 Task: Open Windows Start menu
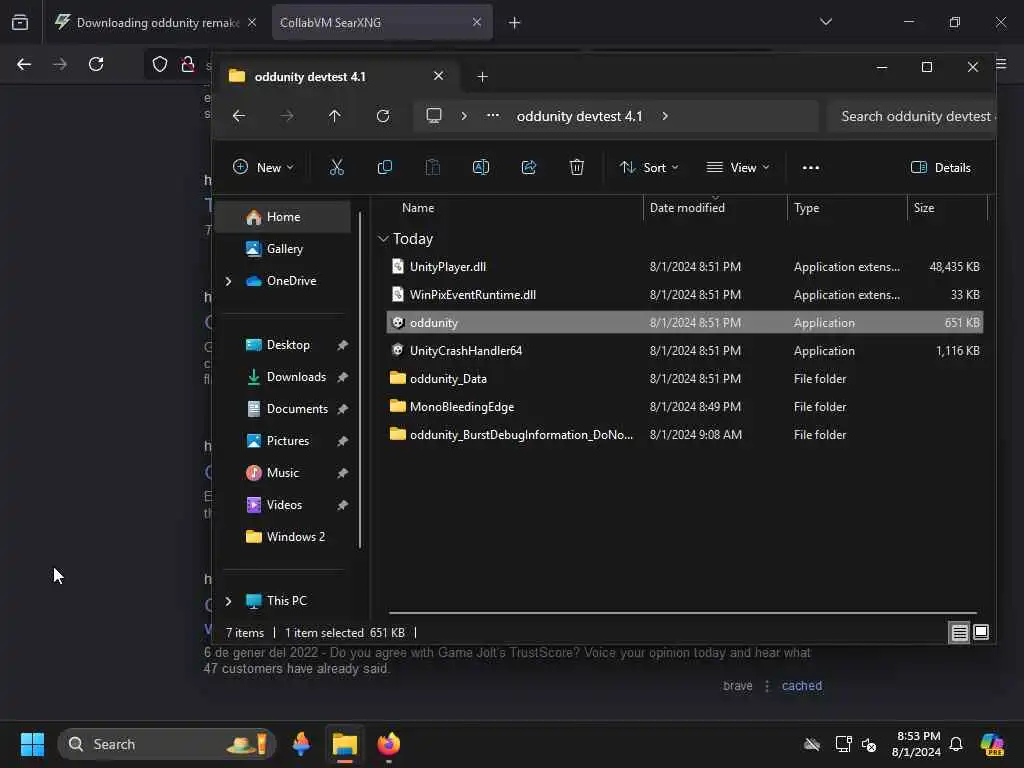click(32, 744)
